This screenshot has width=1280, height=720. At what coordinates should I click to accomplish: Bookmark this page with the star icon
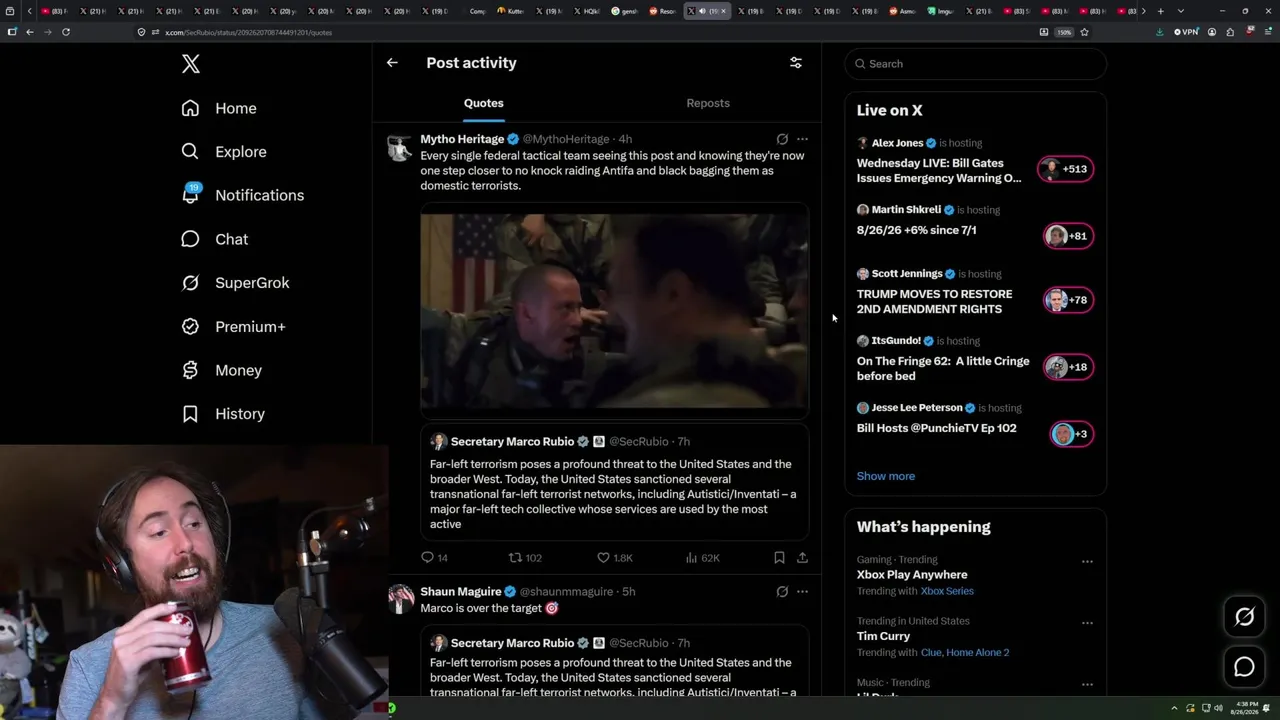1084,32
